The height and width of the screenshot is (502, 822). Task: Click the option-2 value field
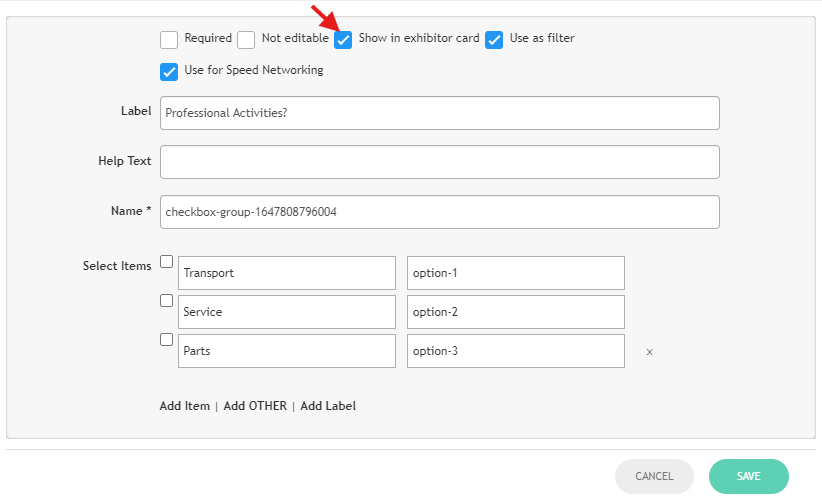click(x=515, y=312)
